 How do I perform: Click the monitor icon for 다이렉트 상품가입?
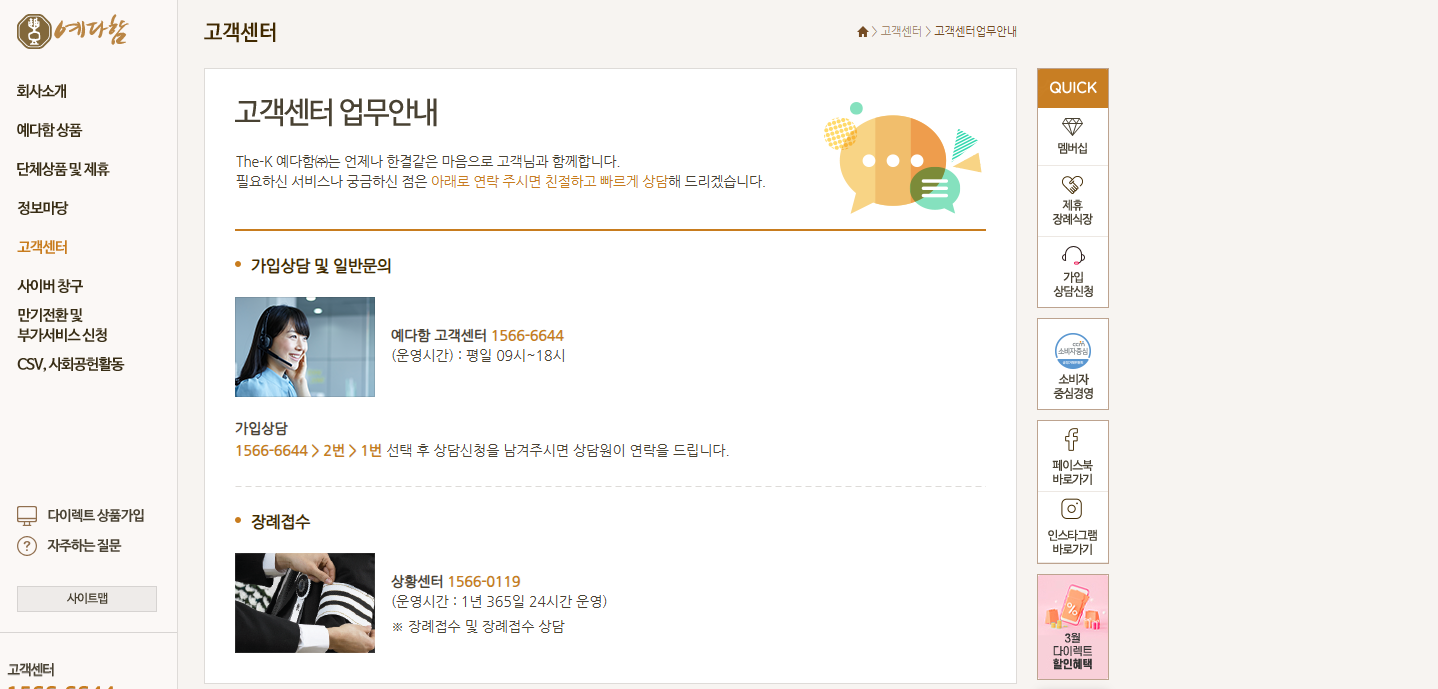click(27, 515)
